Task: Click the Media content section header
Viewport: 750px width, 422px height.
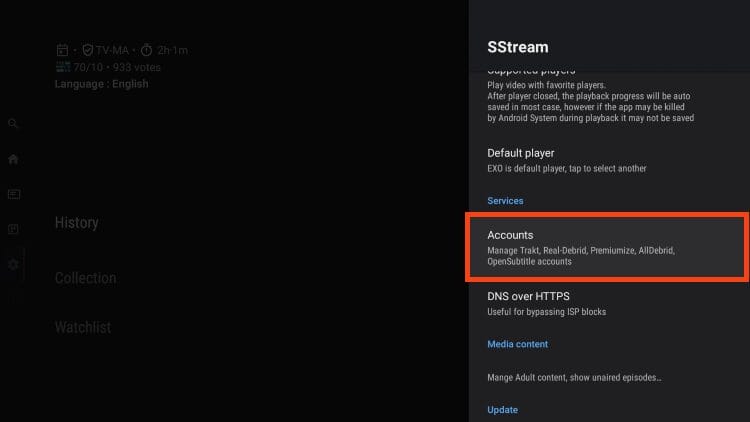Action: (x=518, y=344)
